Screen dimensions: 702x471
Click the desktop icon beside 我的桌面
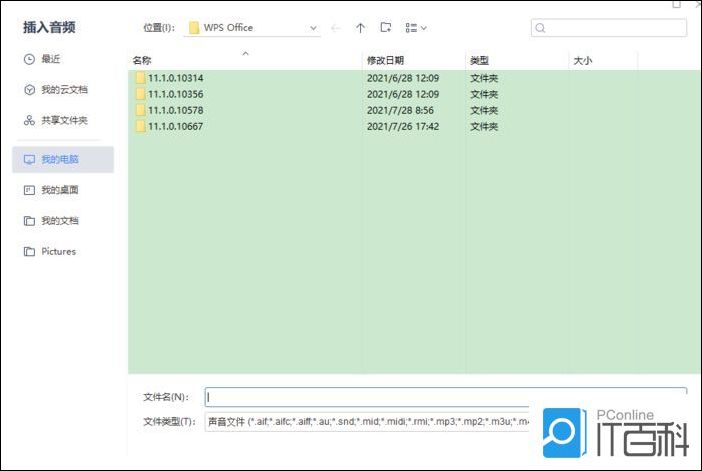[29, 190]
